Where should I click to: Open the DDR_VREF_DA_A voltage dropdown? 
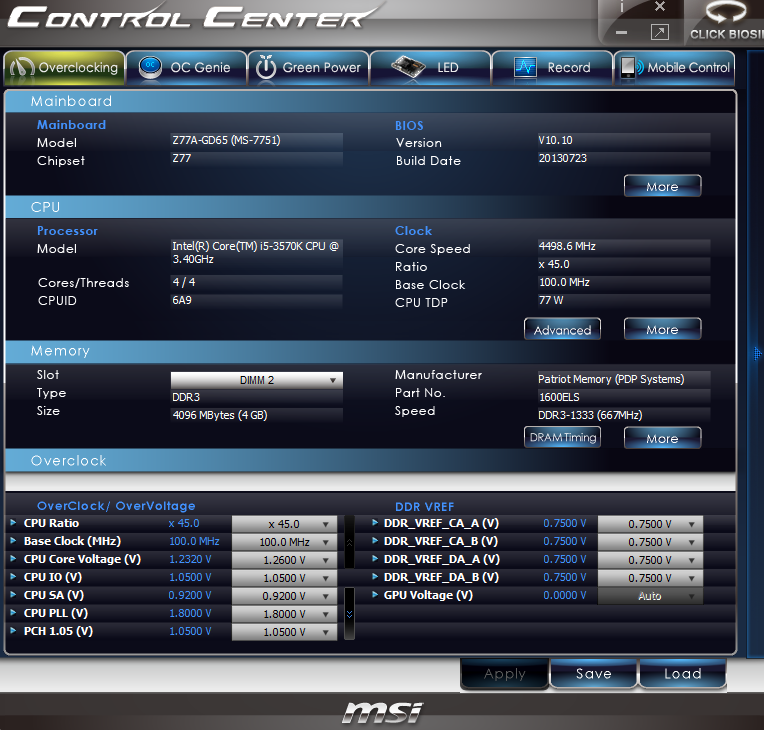click(x=650, y=560)
